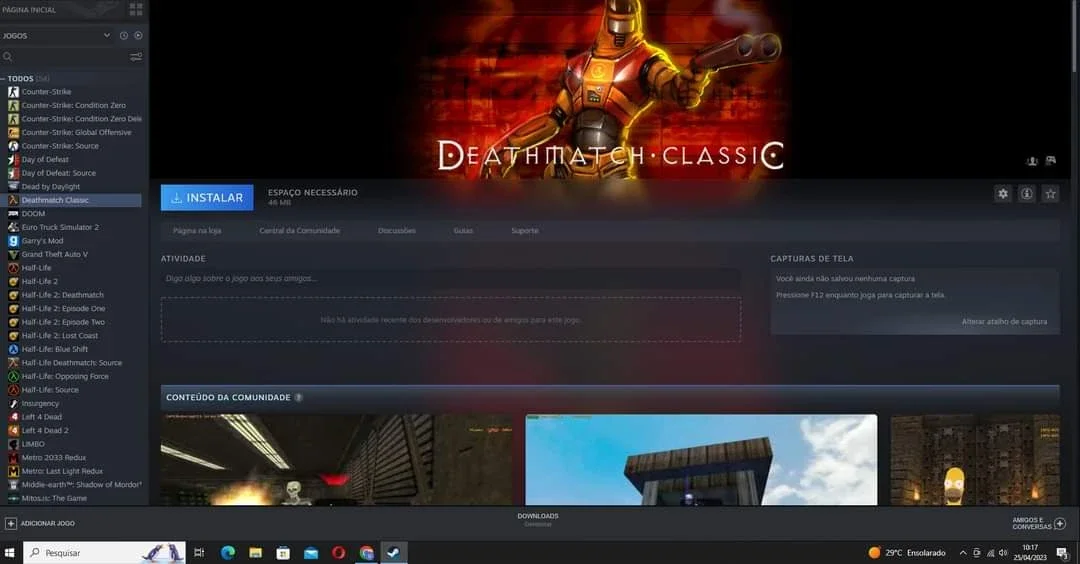Open the Discussões tab
Viewport: 1080px width, 564px height.
[x=397, y=231]
